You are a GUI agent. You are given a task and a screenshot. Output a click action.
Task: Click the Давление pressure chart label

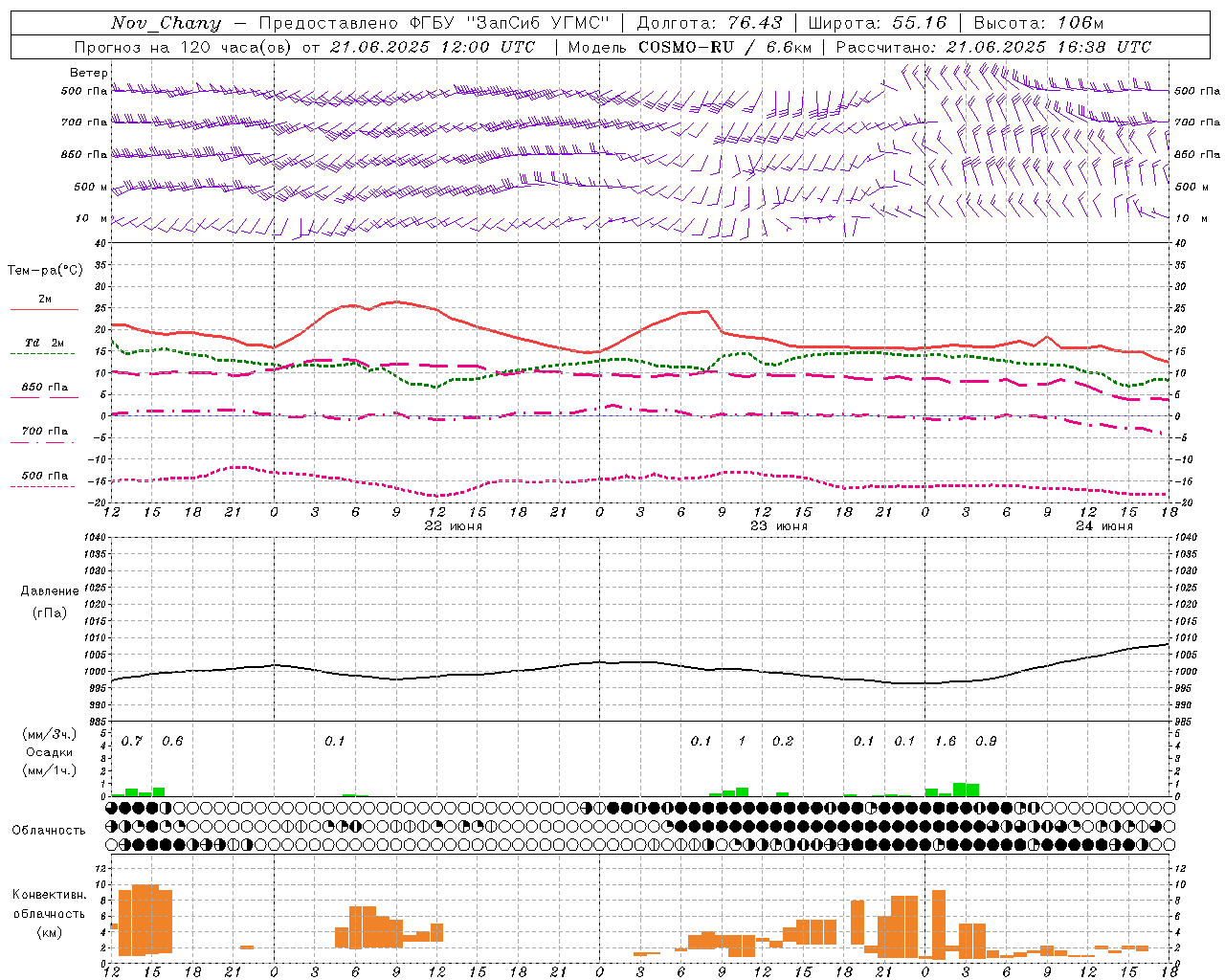(x=50, y=591)
